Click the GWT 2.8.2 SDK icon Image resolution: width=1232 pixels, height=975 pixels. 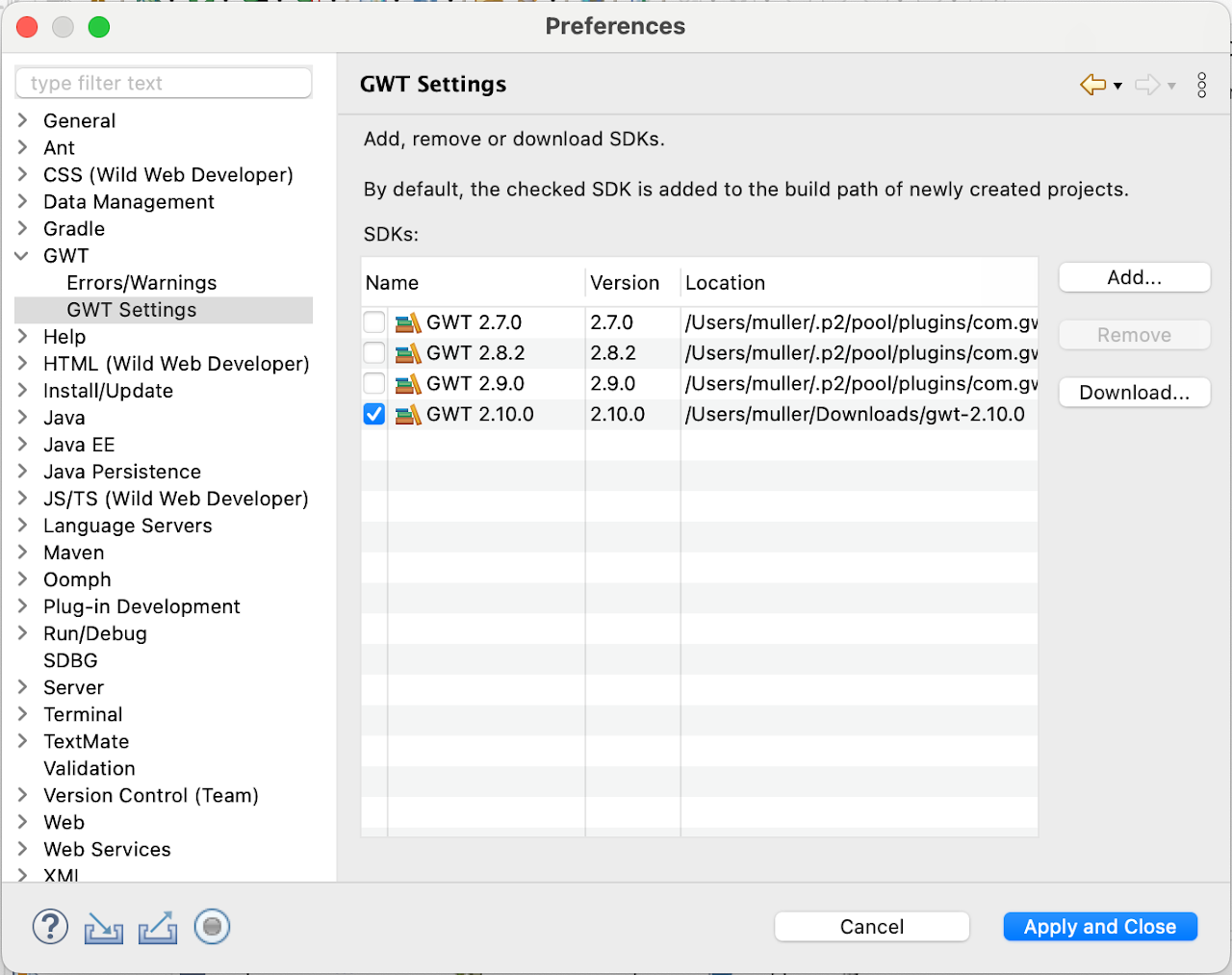tap(408, 353)
